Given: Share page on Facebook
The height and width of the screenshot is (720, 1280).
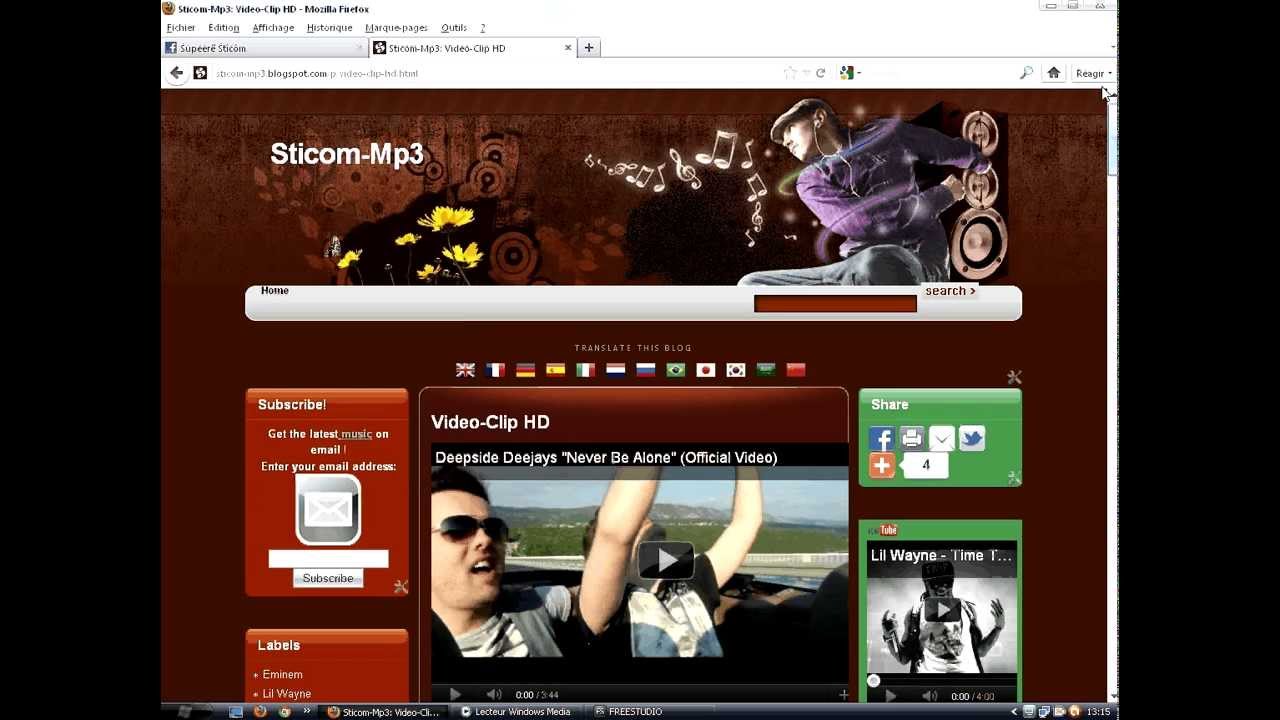Looking at the screenshot, I should [x=881, y=438].
